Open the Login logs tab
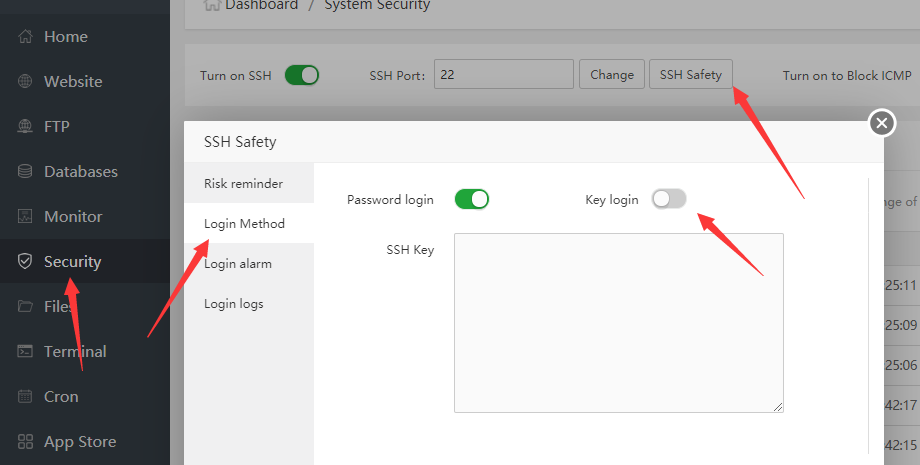 234,304
